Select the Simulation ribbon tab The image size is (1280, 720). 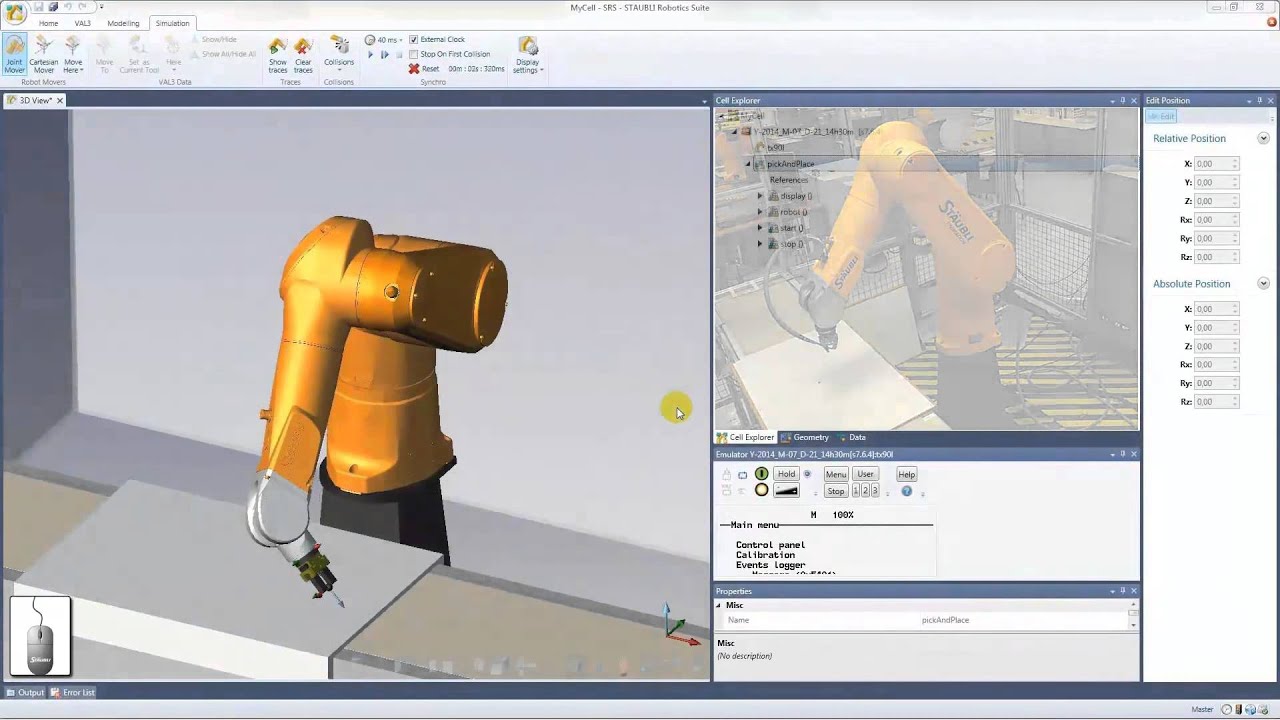click(172, 23)
